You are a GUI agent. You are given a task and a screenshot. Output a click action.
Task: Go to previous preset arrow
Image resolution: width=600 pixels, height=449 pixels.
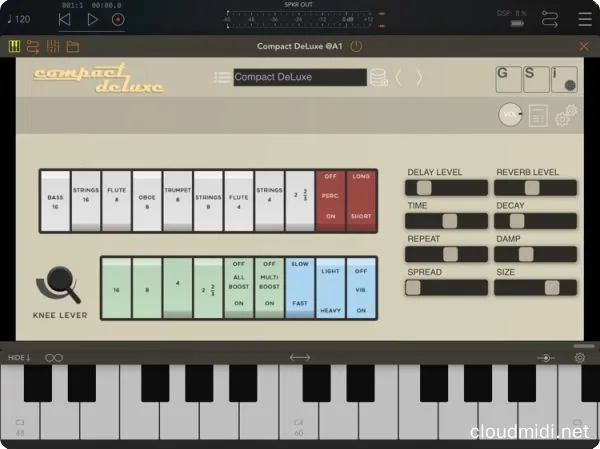pyautogui.click(x=398, y=78)
